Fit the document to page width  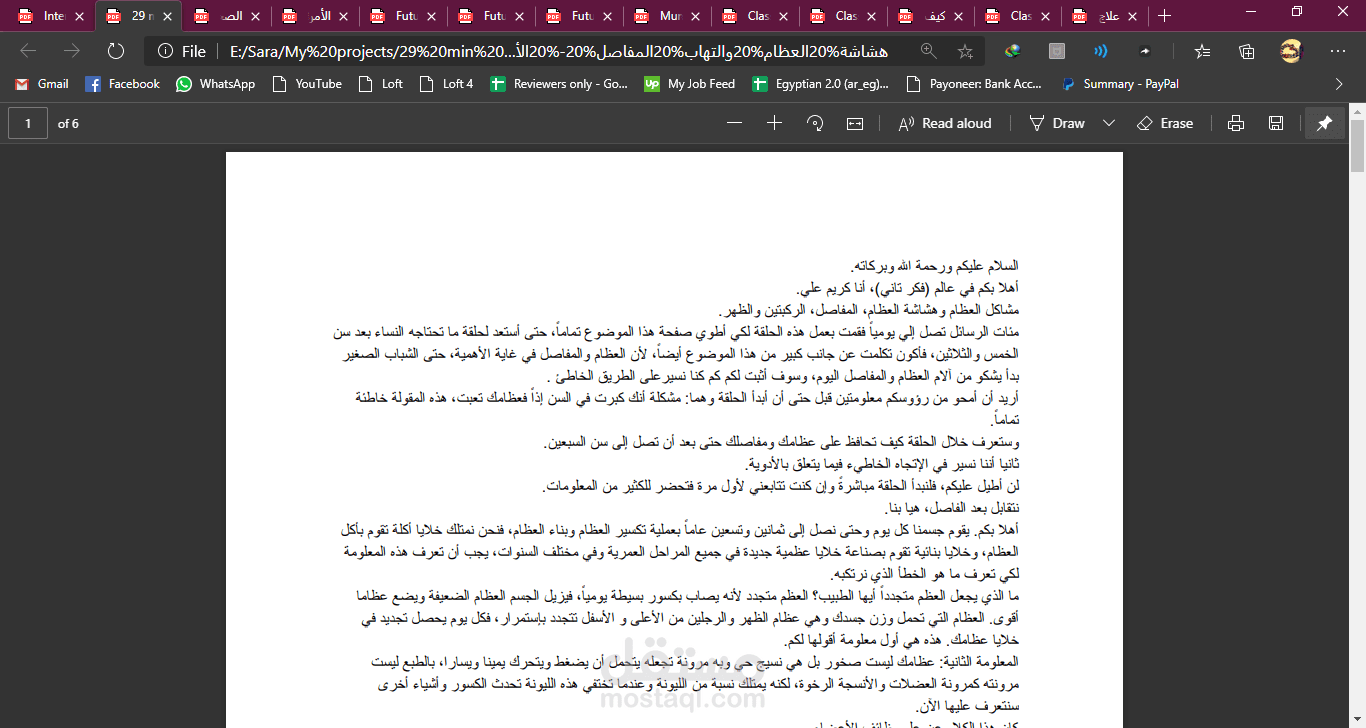[855, 122]
